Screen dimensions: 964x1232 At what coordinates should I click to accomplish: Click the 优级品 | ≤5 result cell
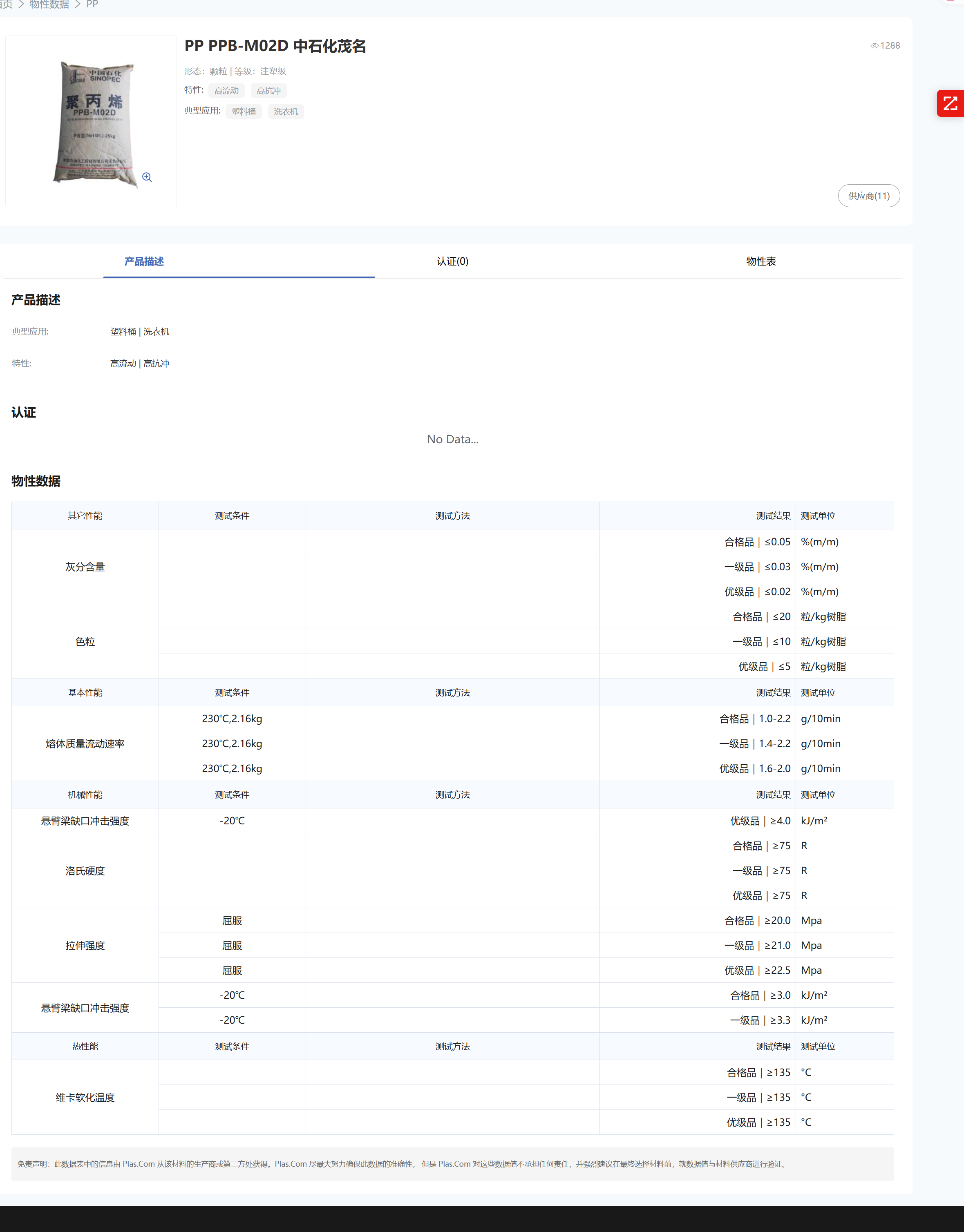[x=698, y=666]
